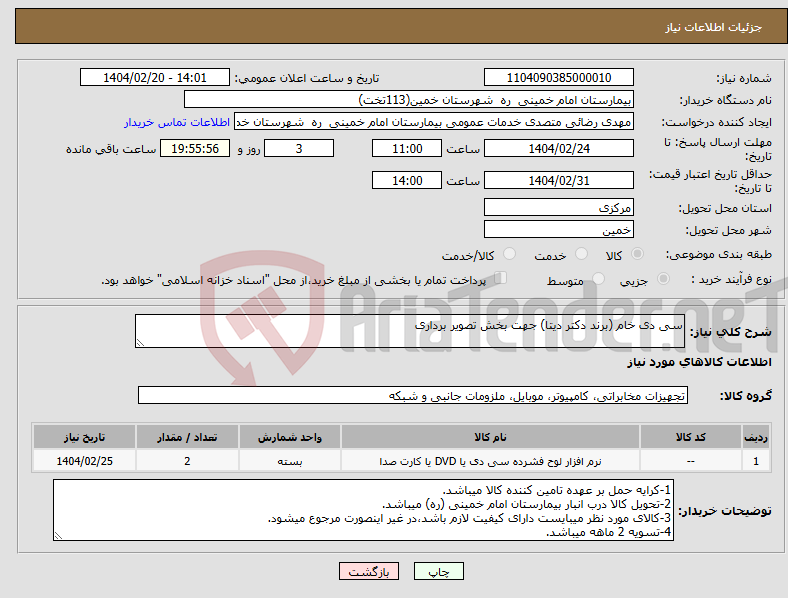
Task: Click the general description textarea سی دی خام
Action: pos(410,331)
